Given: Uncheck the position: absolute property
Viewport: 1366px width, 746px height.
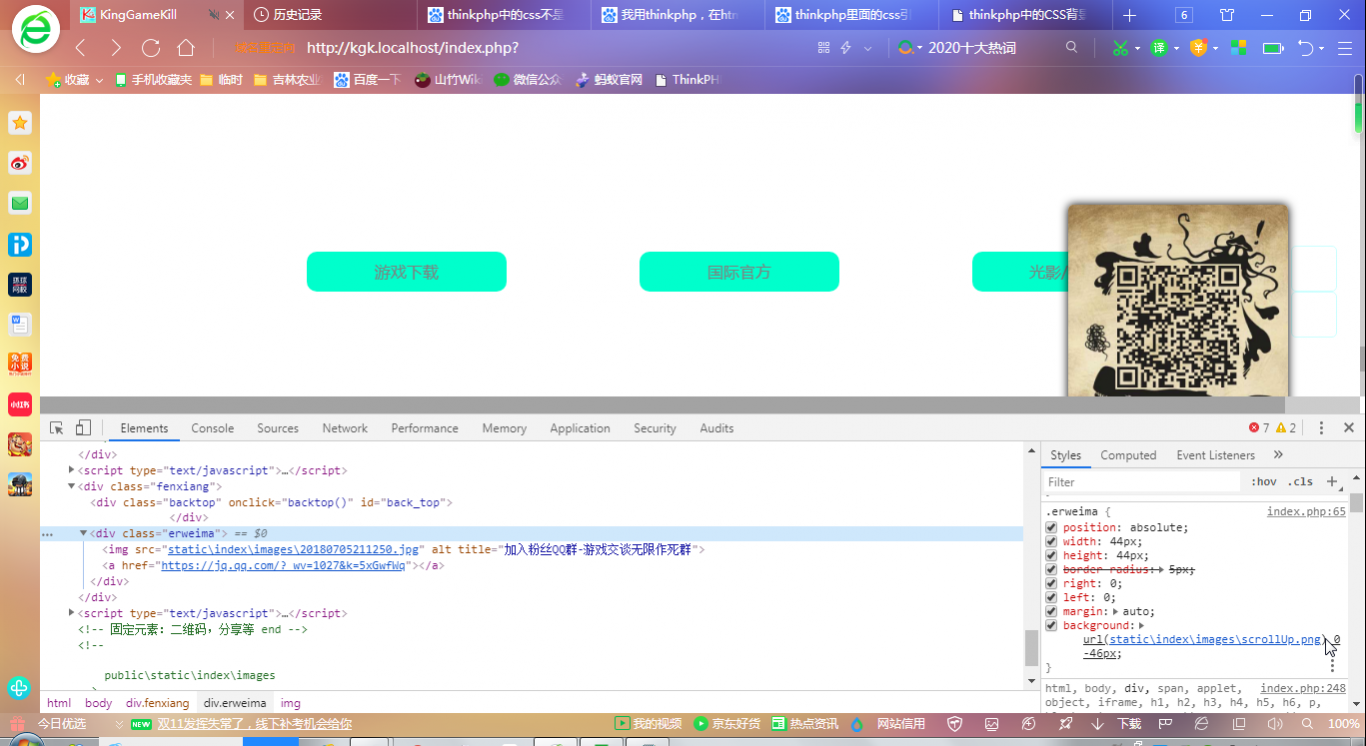Looking at the screenshot, I should click(1051, 527).
